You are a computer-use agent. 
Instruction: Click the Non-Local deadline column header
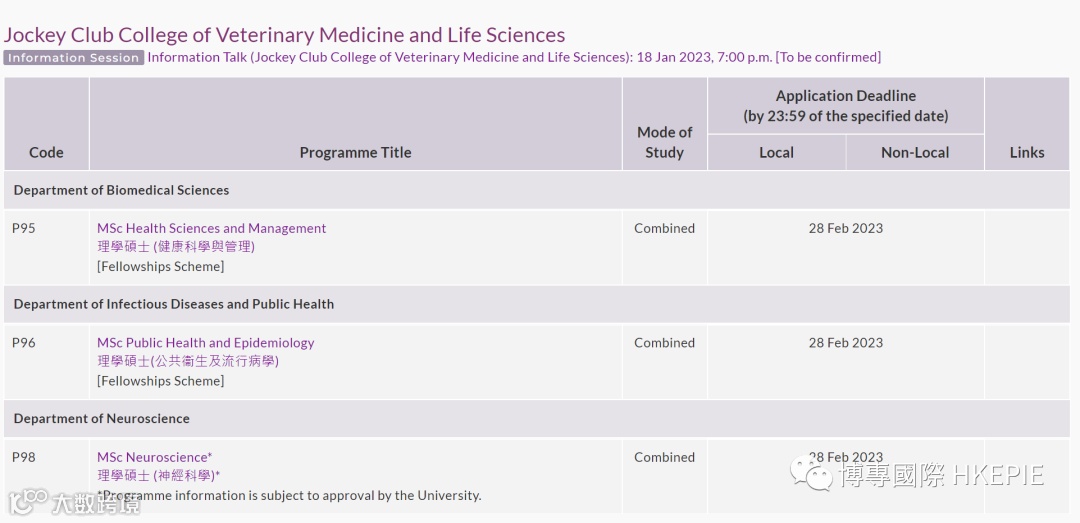point(914,152)
